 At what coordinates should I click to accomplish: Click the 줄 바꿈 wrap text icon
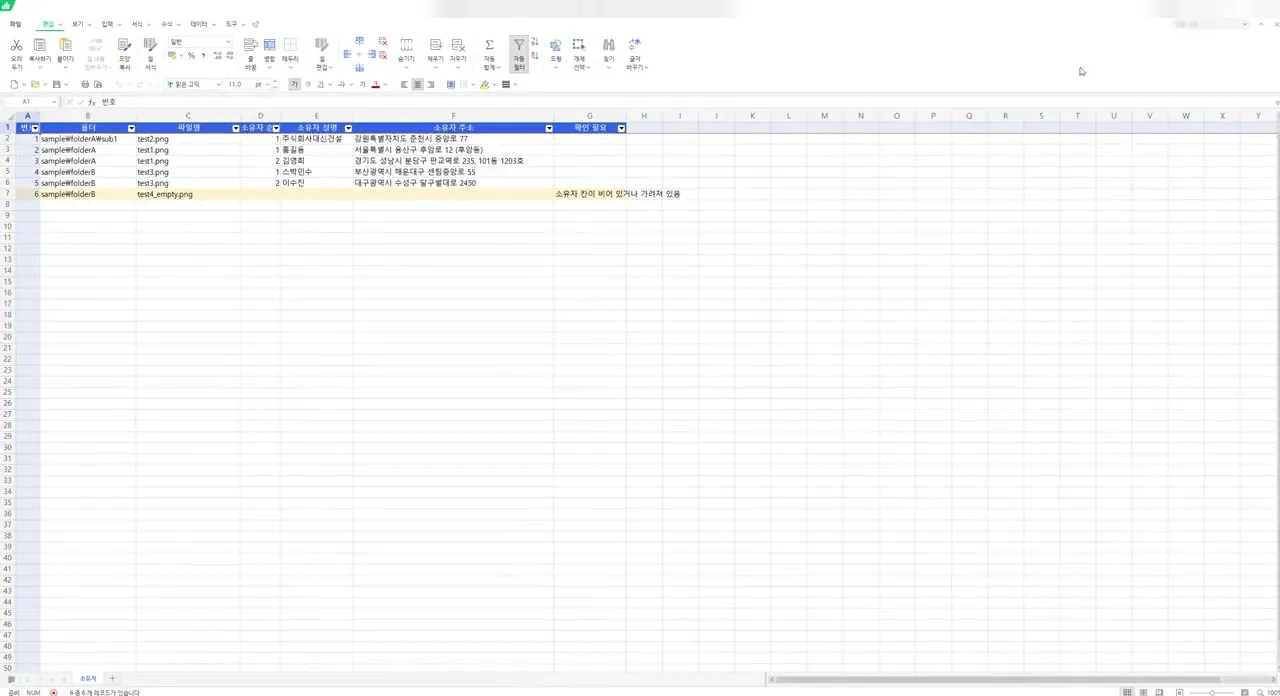(251, 45)
